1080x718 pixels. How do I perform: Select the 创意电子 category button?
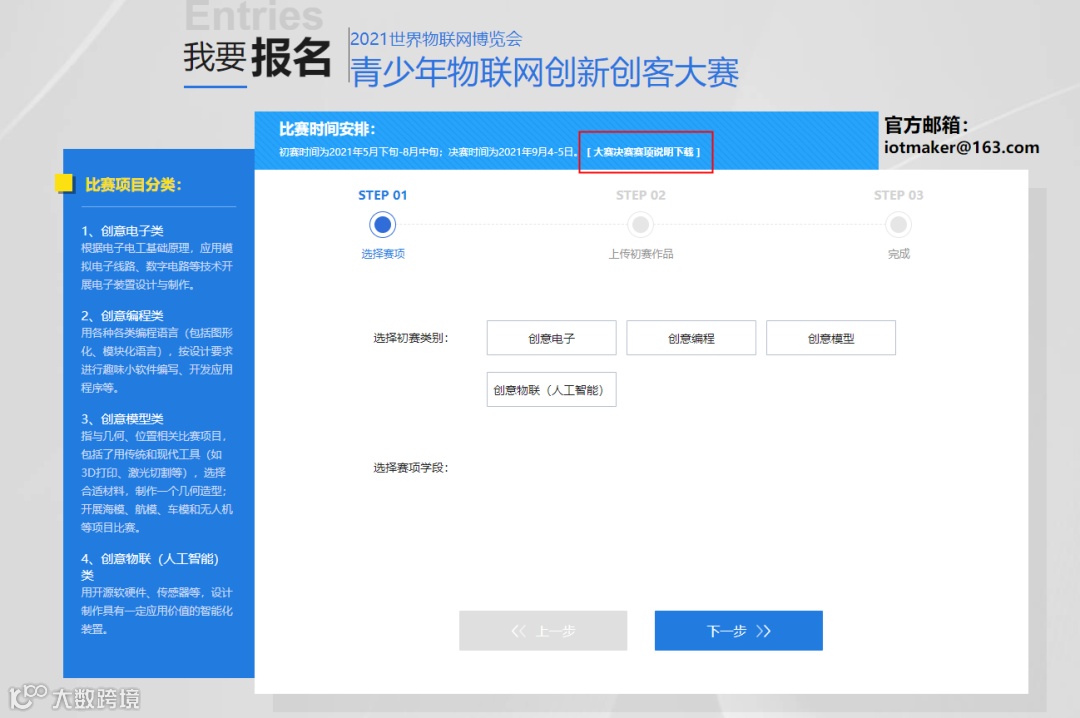click(551, 338)
